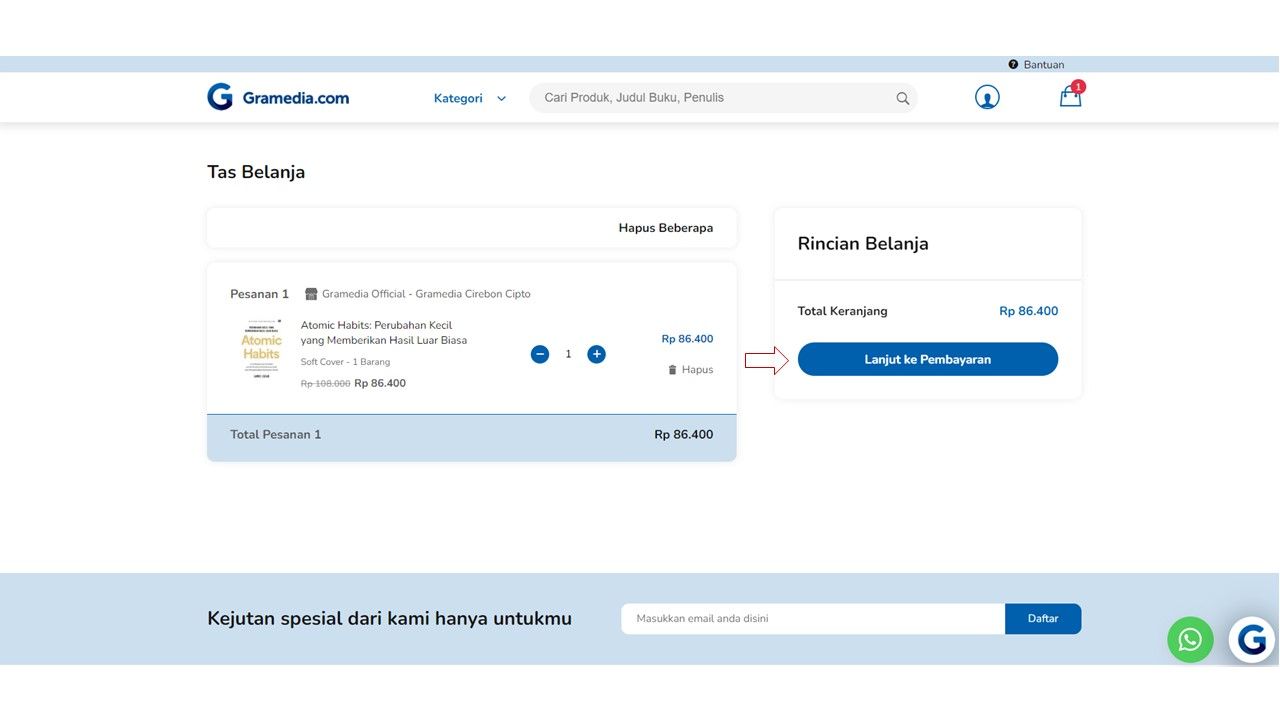Open the Atomic Habits book cover thumbnail
The width and height of the screenshot is (1280, 720).
click(x=261, y=347)
